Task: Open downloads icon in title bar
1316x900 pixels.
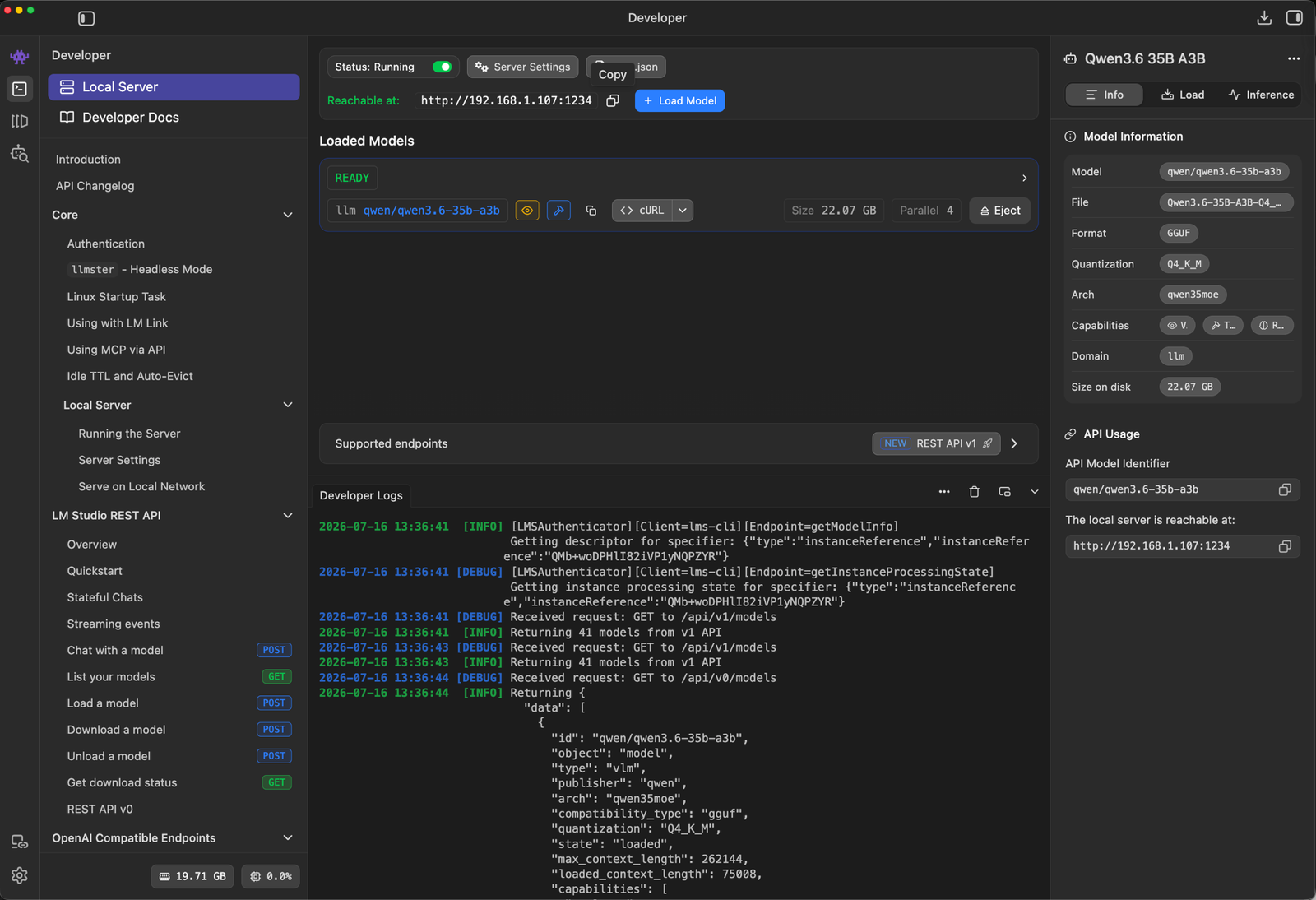Action: [1264, 18]
